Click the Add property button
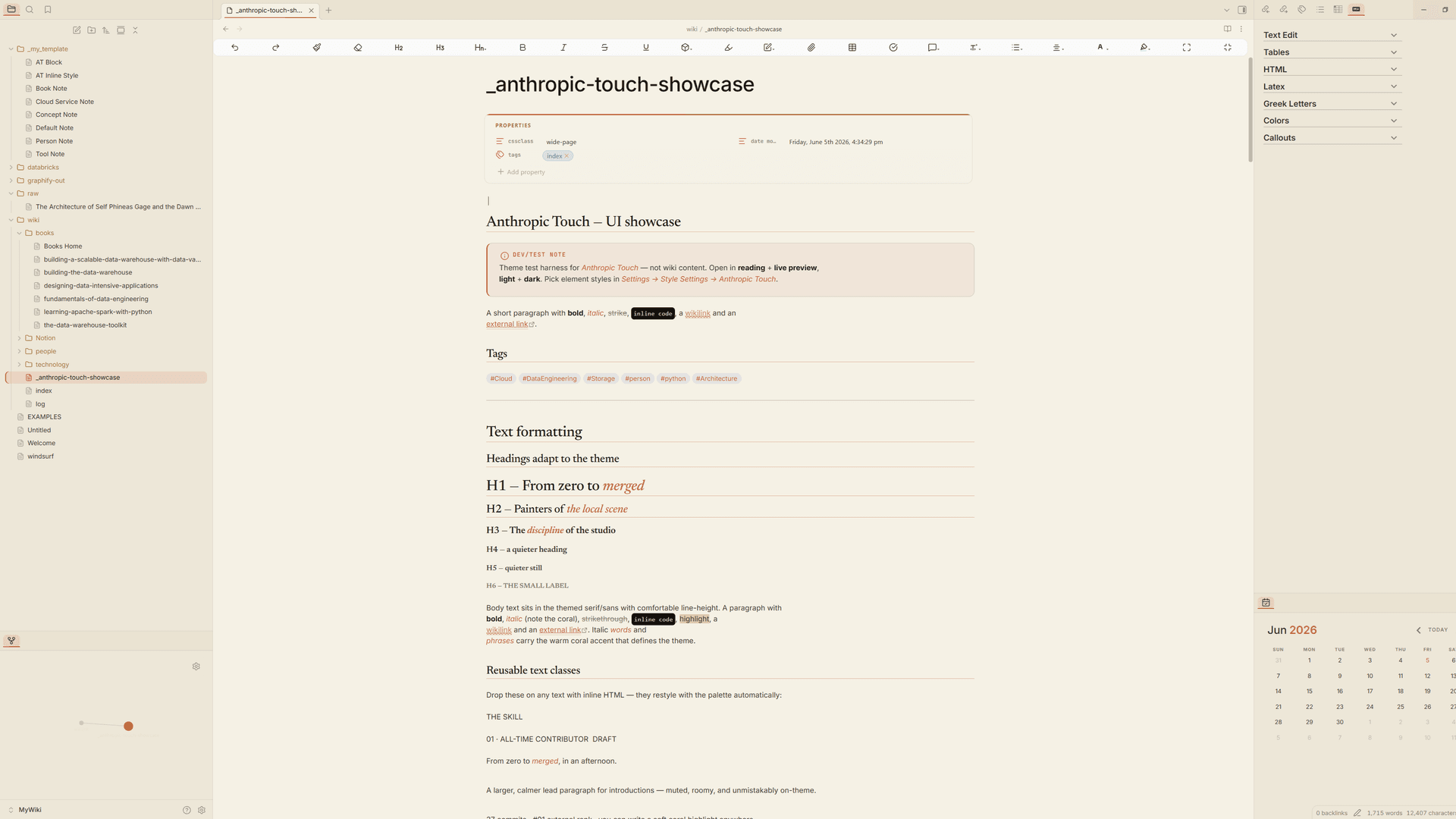Screen dimensions: 1456x819 pos(521,172)
